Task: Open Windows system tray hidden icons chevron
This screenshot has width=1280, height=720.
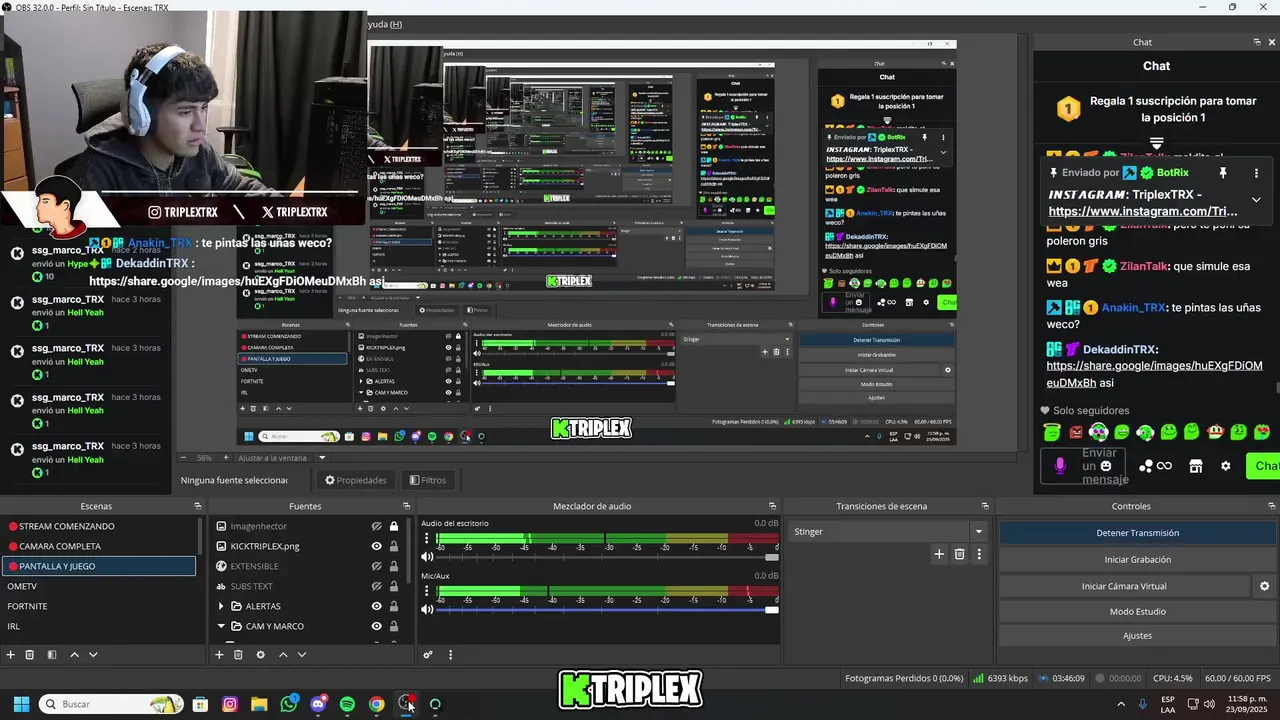Action: pyautogui.click(x=1121, y=704)
